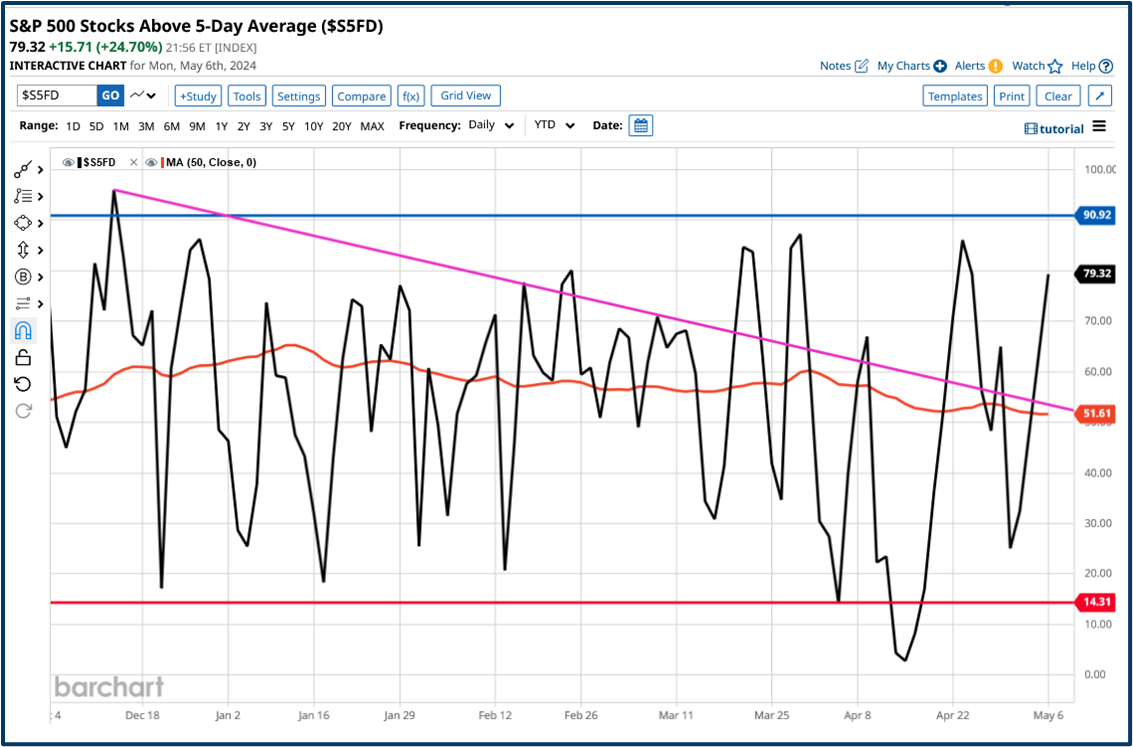Undo the last chart action

pyautogui.click(x=22, y=384)
